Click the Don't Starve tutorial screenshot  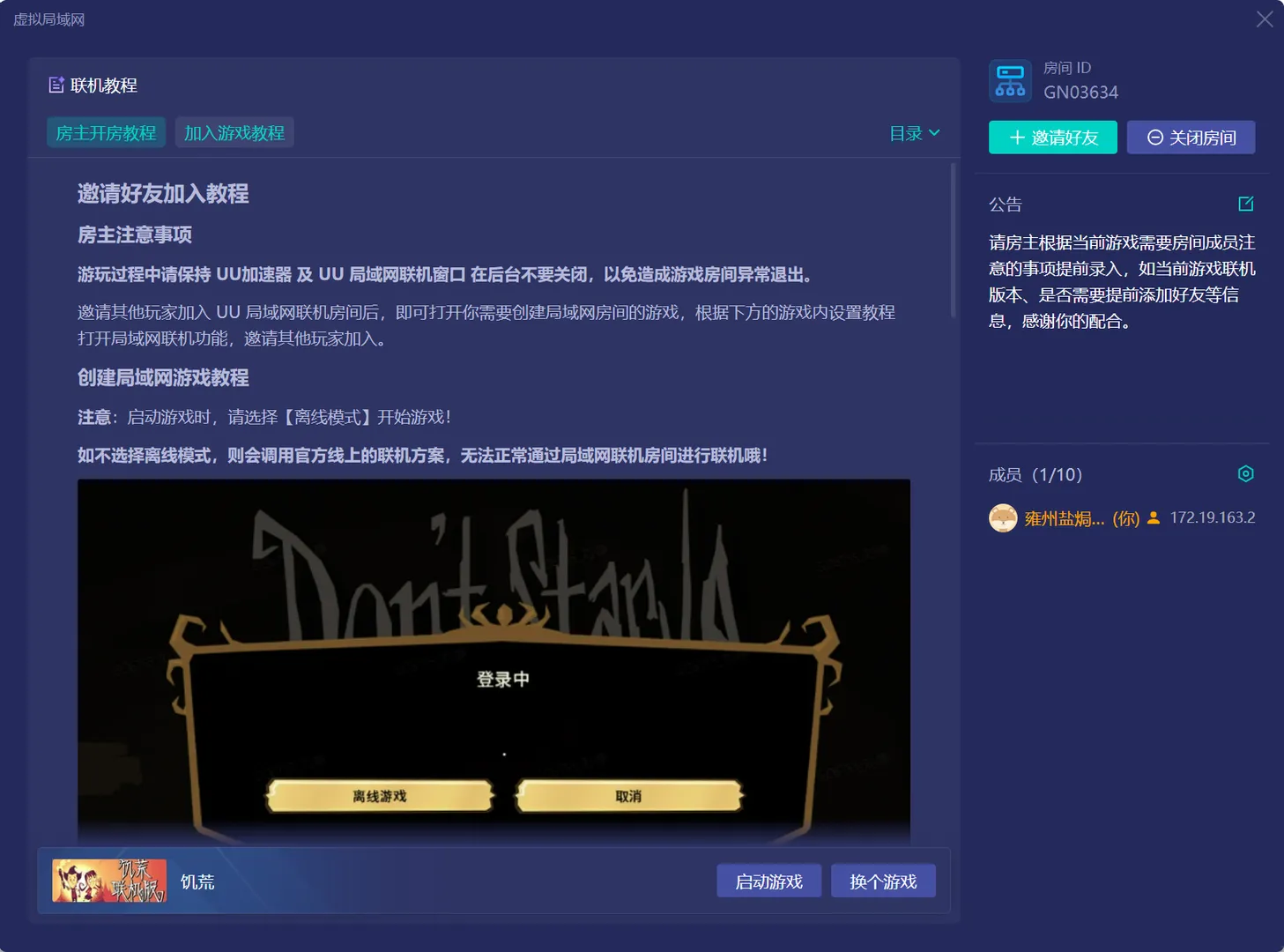[x=494, y=663]
